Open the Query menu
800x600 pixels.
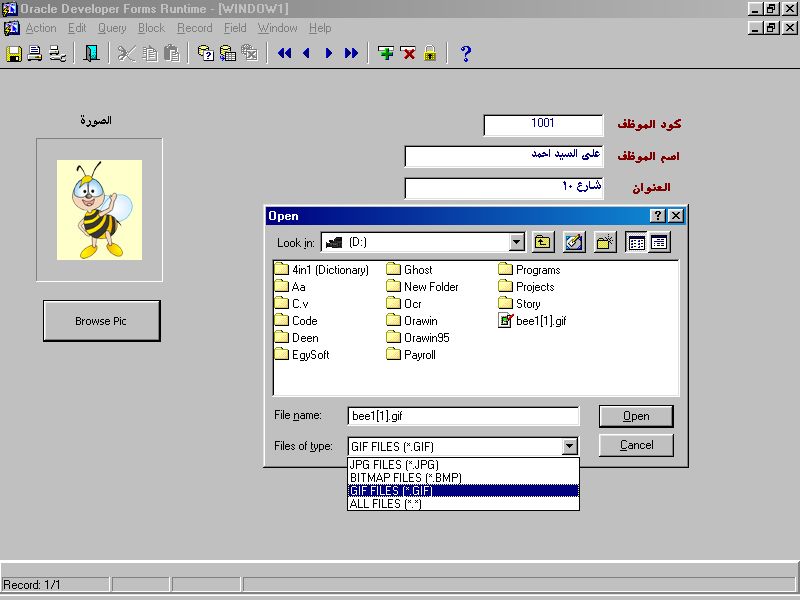(x=112, y=28)
